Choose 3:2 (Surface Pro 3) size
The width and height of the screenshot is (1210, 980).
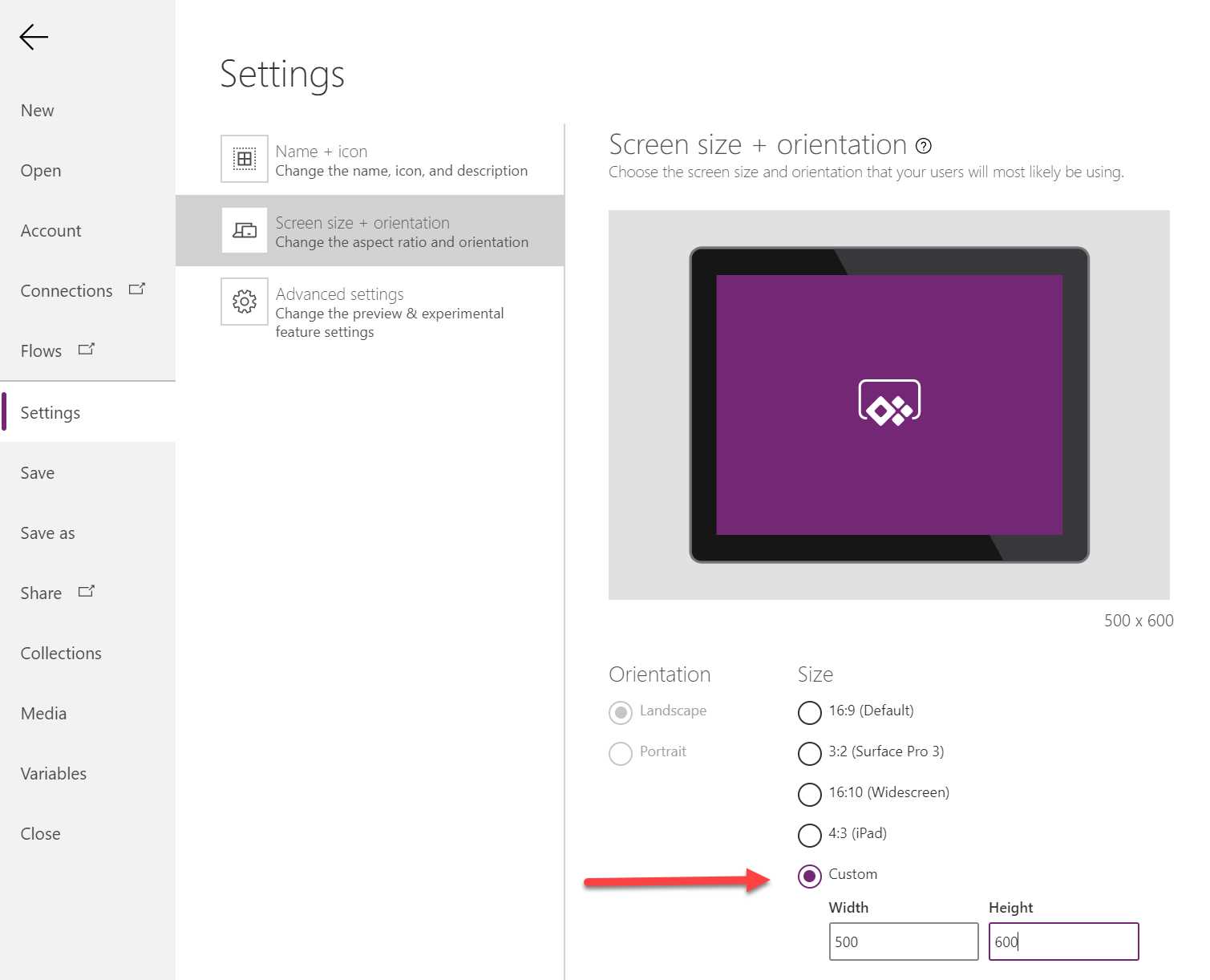coord(810,753)
